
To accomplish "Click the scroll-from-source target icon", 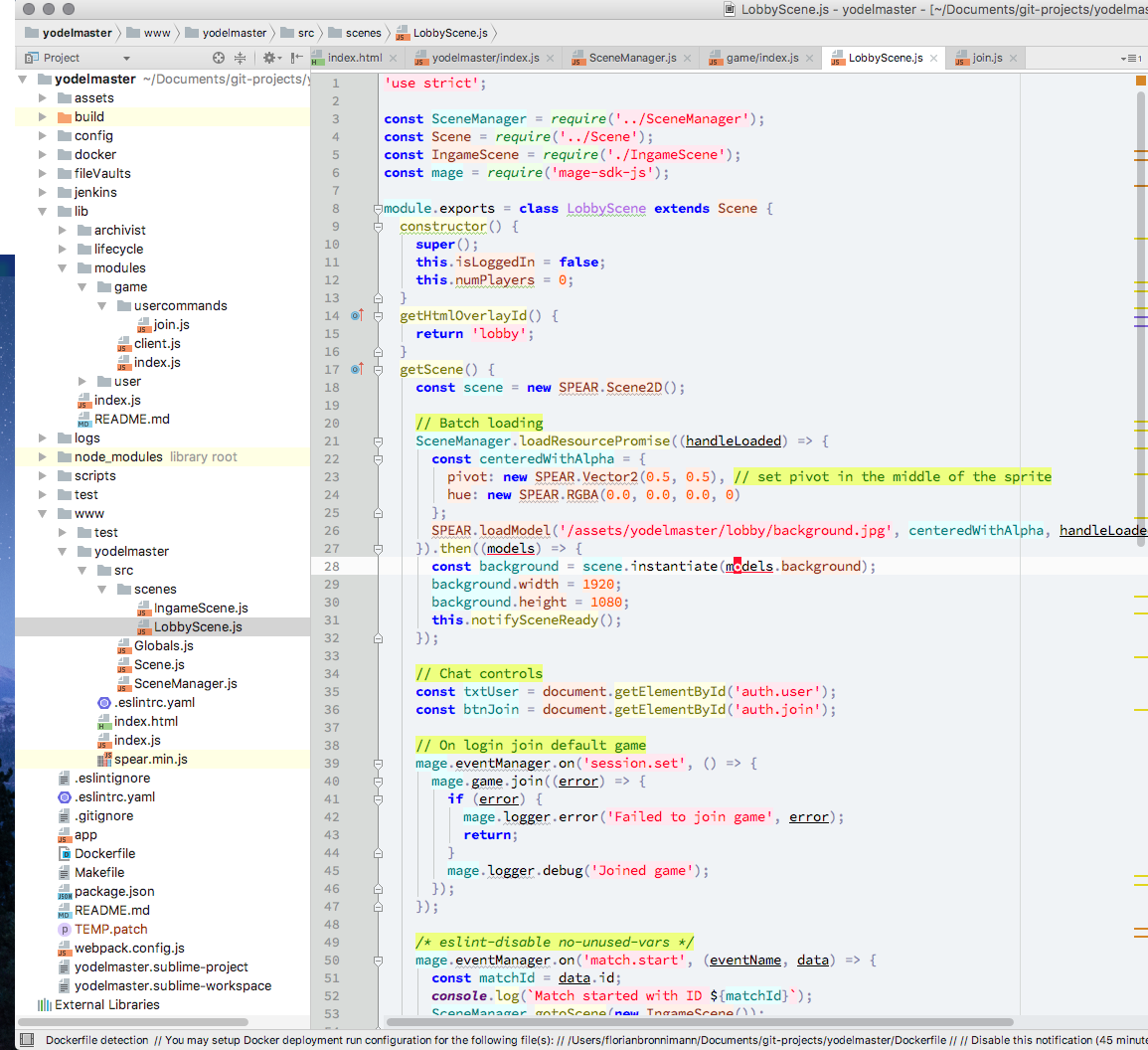I will pyautogui.click(x=219, y=59).
